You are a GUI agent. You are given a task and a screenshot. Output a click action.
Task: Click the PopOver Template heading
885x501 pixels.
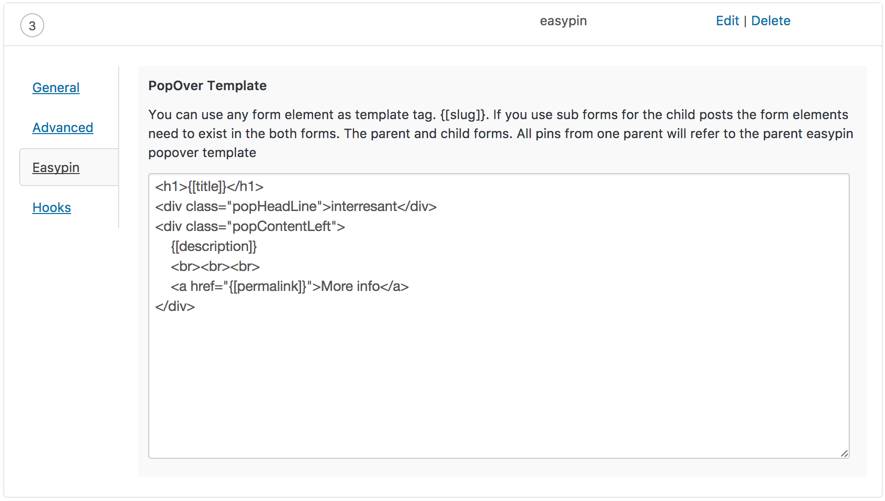coord(207,86)
